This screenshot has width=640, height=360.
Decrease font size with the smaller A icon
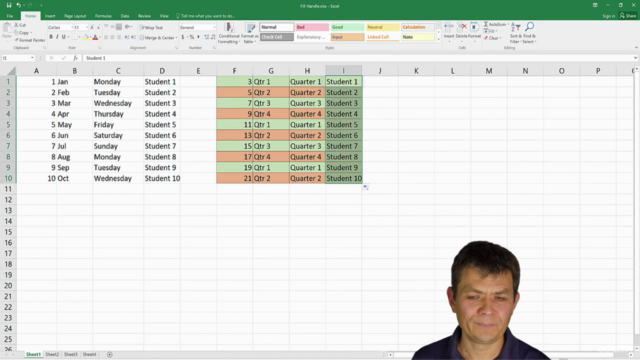pyautogui.click(x=98, y=27)
